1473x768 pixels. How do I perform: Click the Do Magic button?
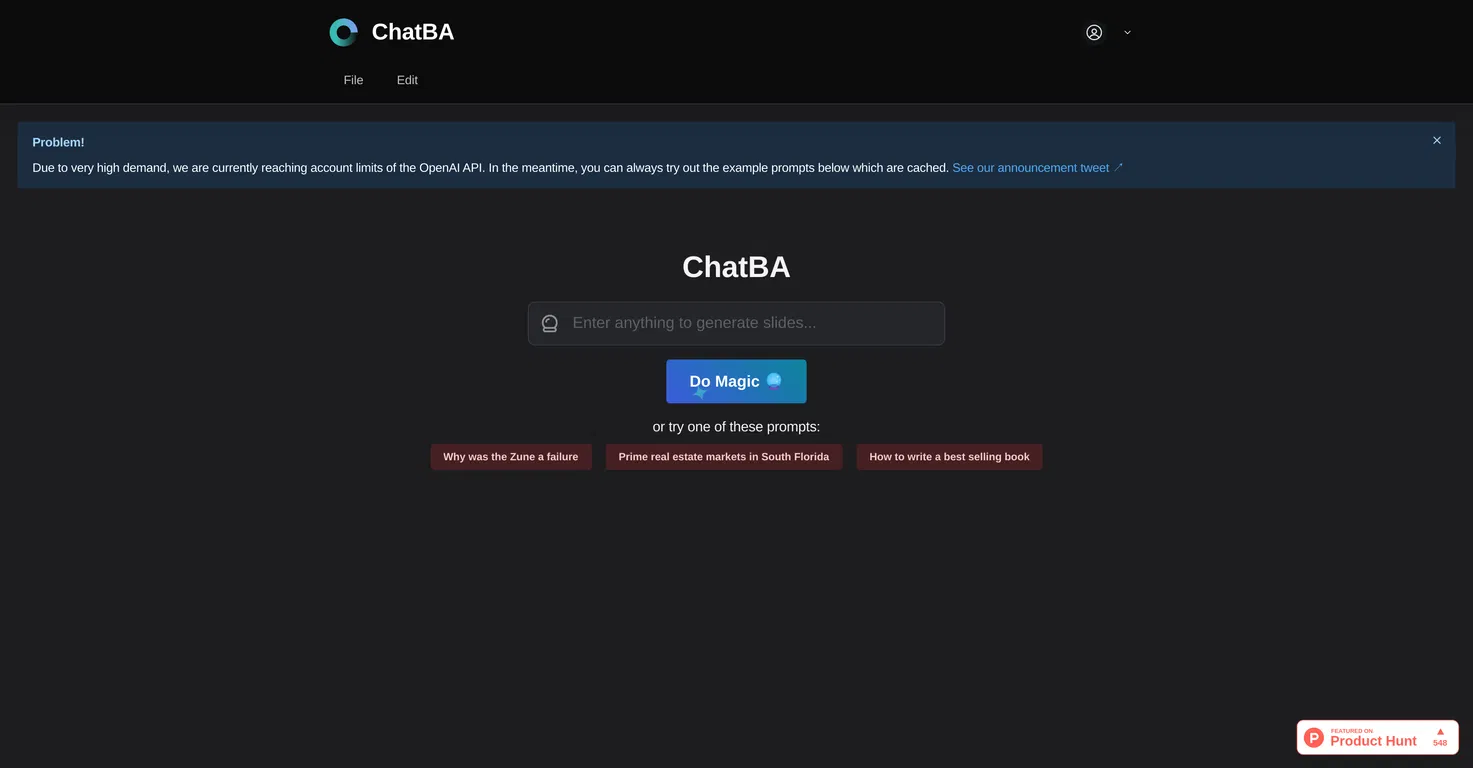point(736,381)
